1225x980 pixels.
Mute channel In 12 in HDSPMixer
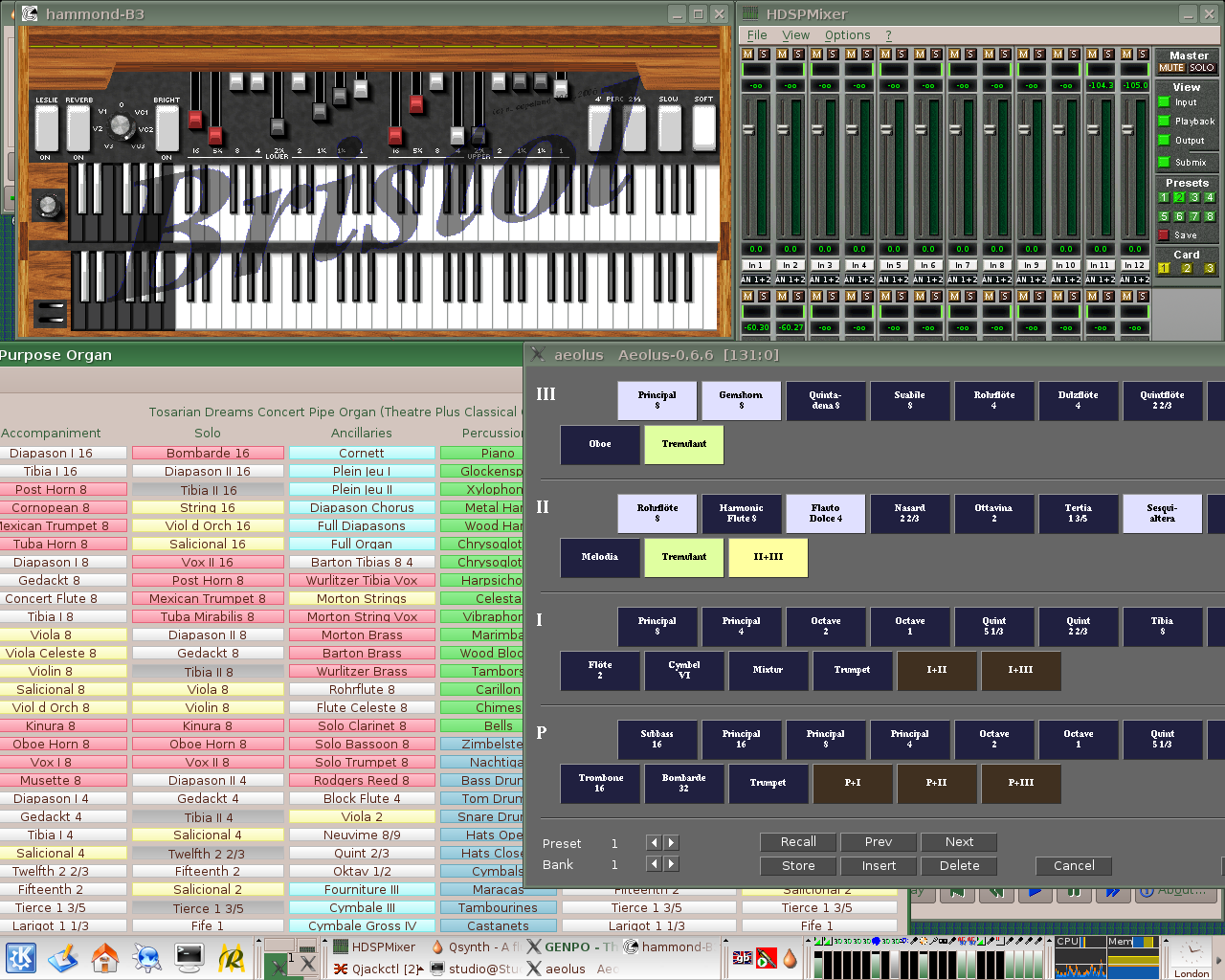click(1127, 55)
